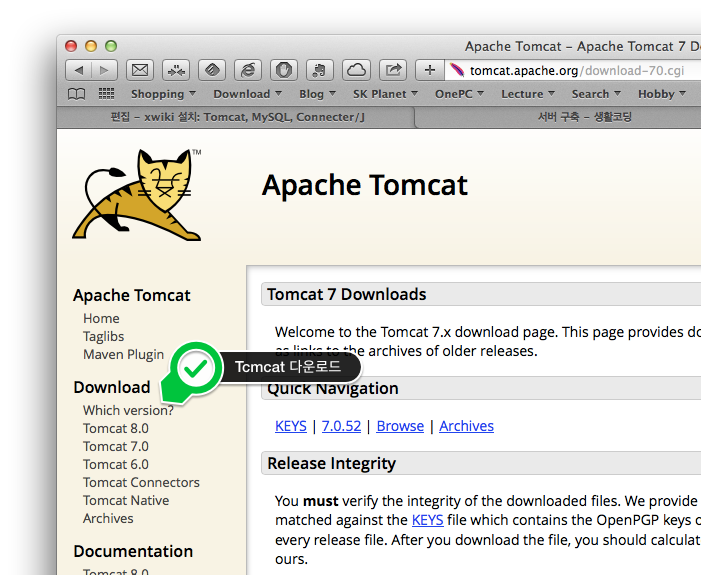The width and height of the screenshot is (701, 575).
Task: Click the Evernote elephant toolbar icon
Action: pos(320,70)
